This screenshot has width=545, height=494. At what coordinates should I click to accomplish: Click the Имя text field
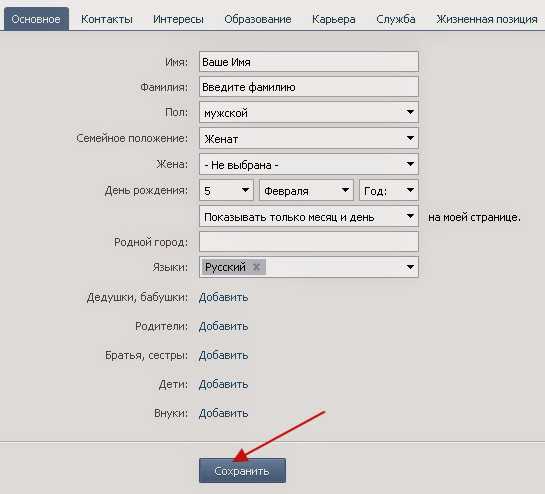[x=309, y=62]
